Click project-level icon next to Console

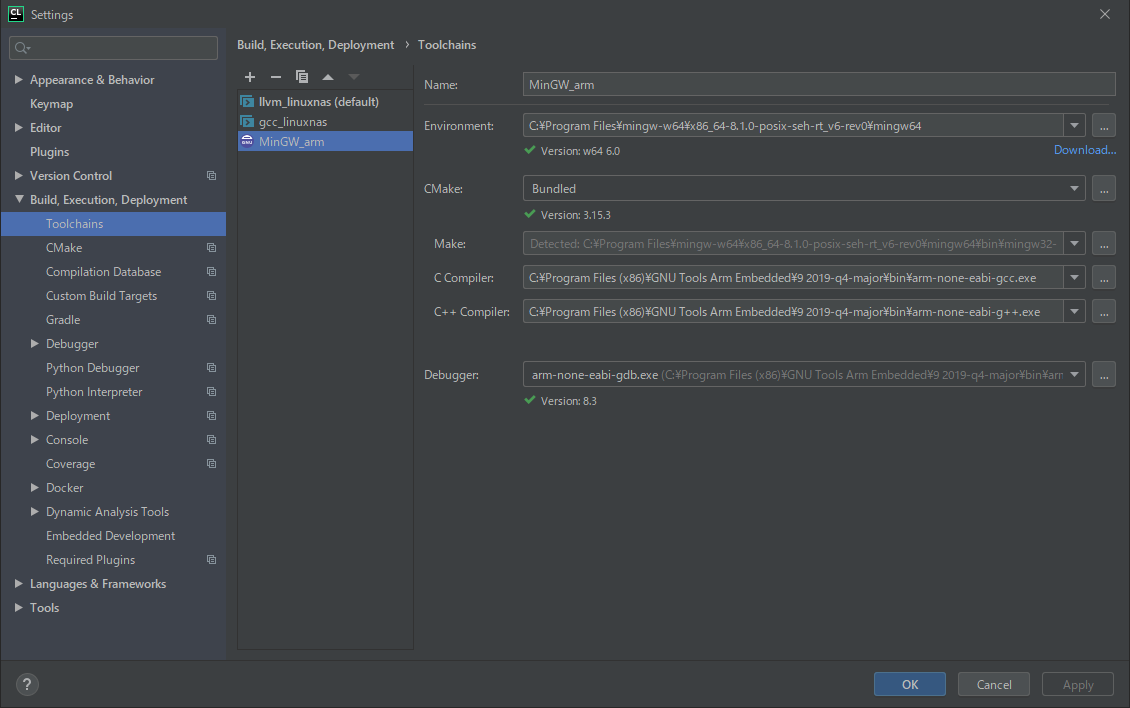click(211, 440)
